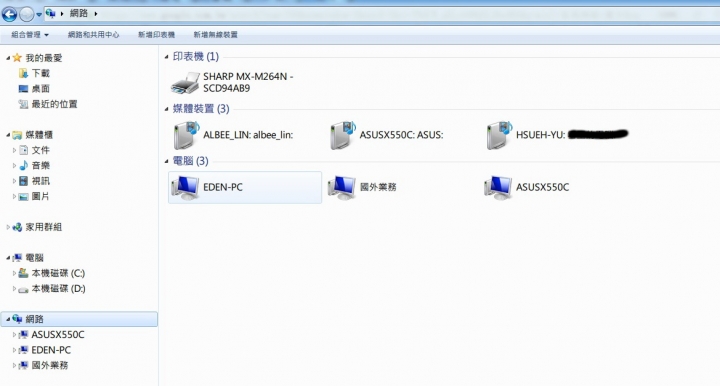Collapse the 媒體櫃 libraries tree
720x386 pixels.
coord(8,135)
